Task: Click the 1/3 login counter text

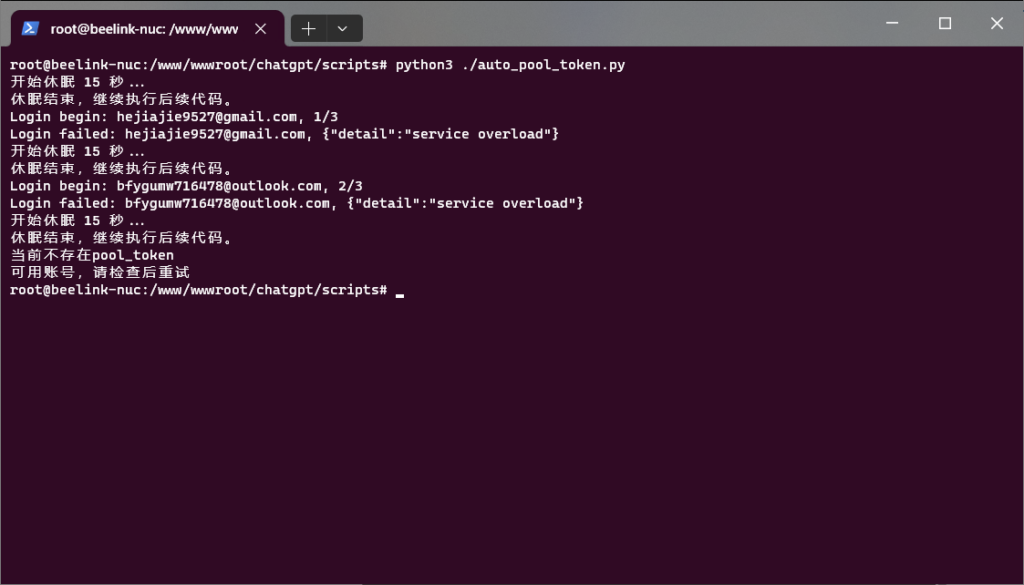Action: [326, 116]
